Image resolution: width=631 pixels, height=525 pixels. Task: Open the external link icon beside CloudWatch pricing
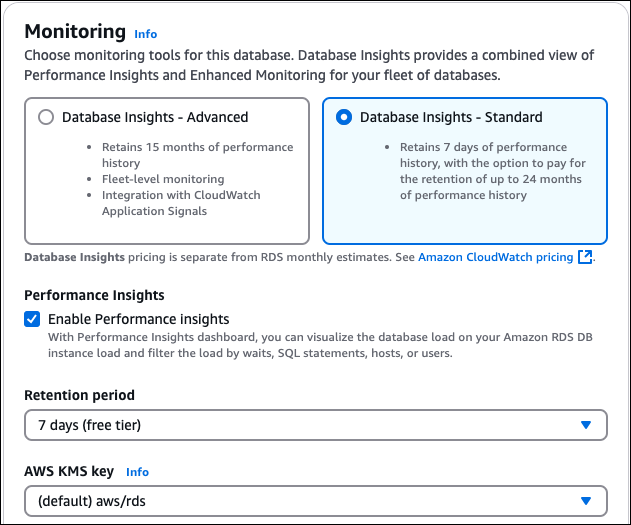585,257
